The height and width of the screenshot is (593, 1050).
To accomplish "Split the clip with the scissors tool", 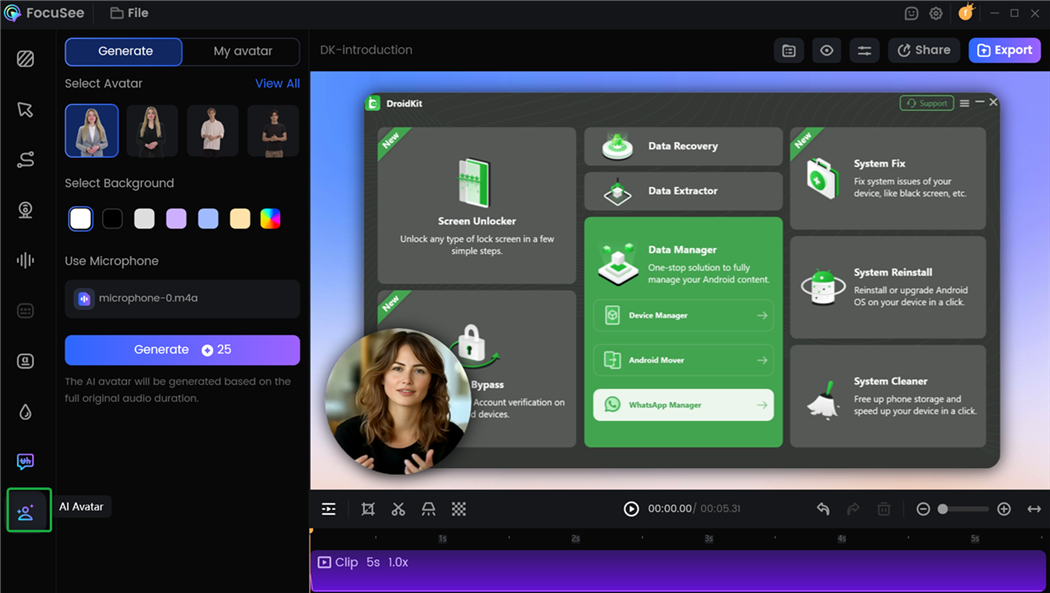I will click(398, 509).
